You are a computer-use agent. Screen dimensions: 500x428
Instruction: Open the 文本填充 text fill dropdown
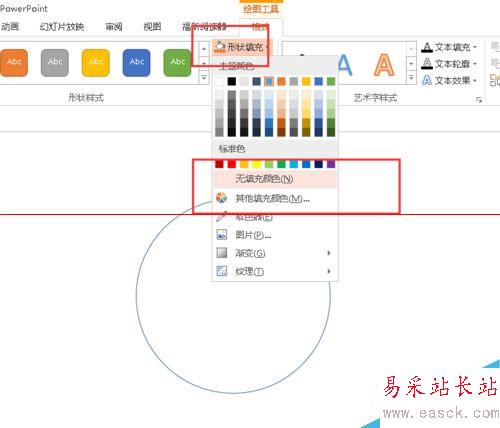tap(449, 47)
